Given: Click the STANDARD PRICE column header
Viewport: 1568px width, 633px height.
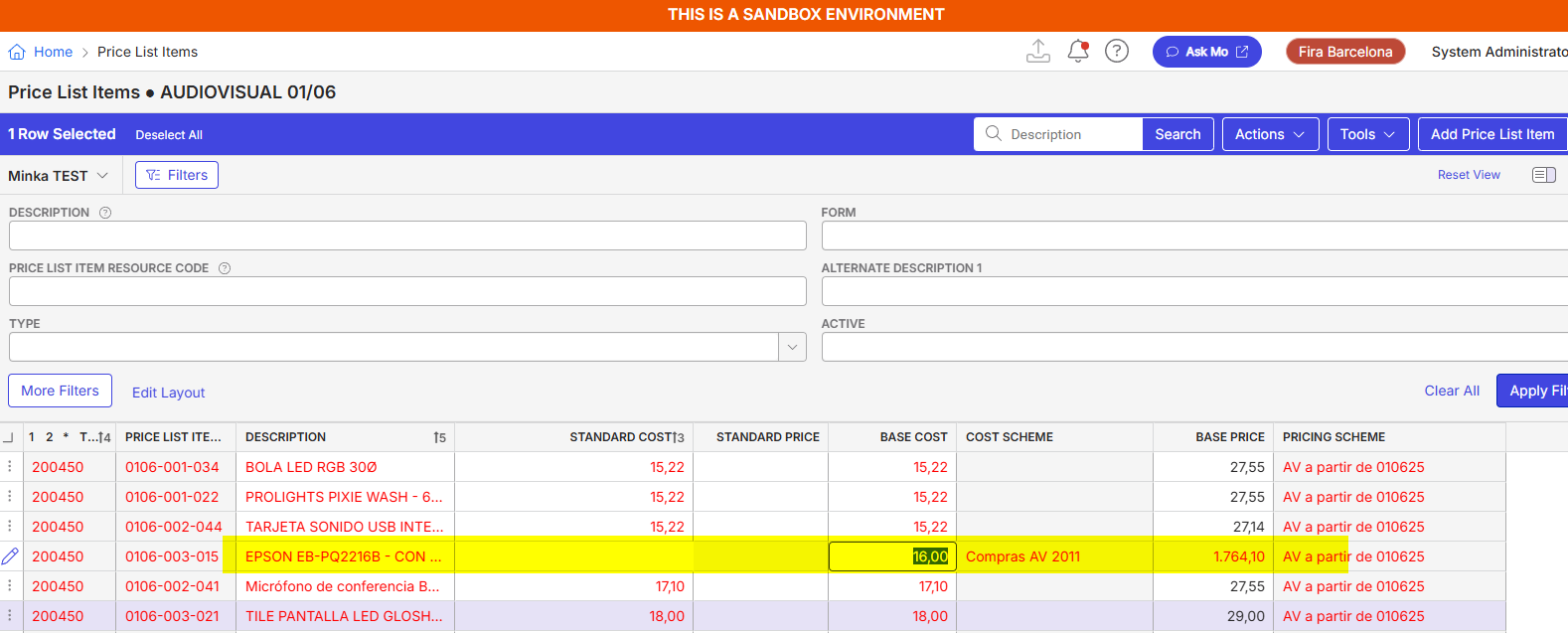Looking at the screenshot, I should 760,437.
